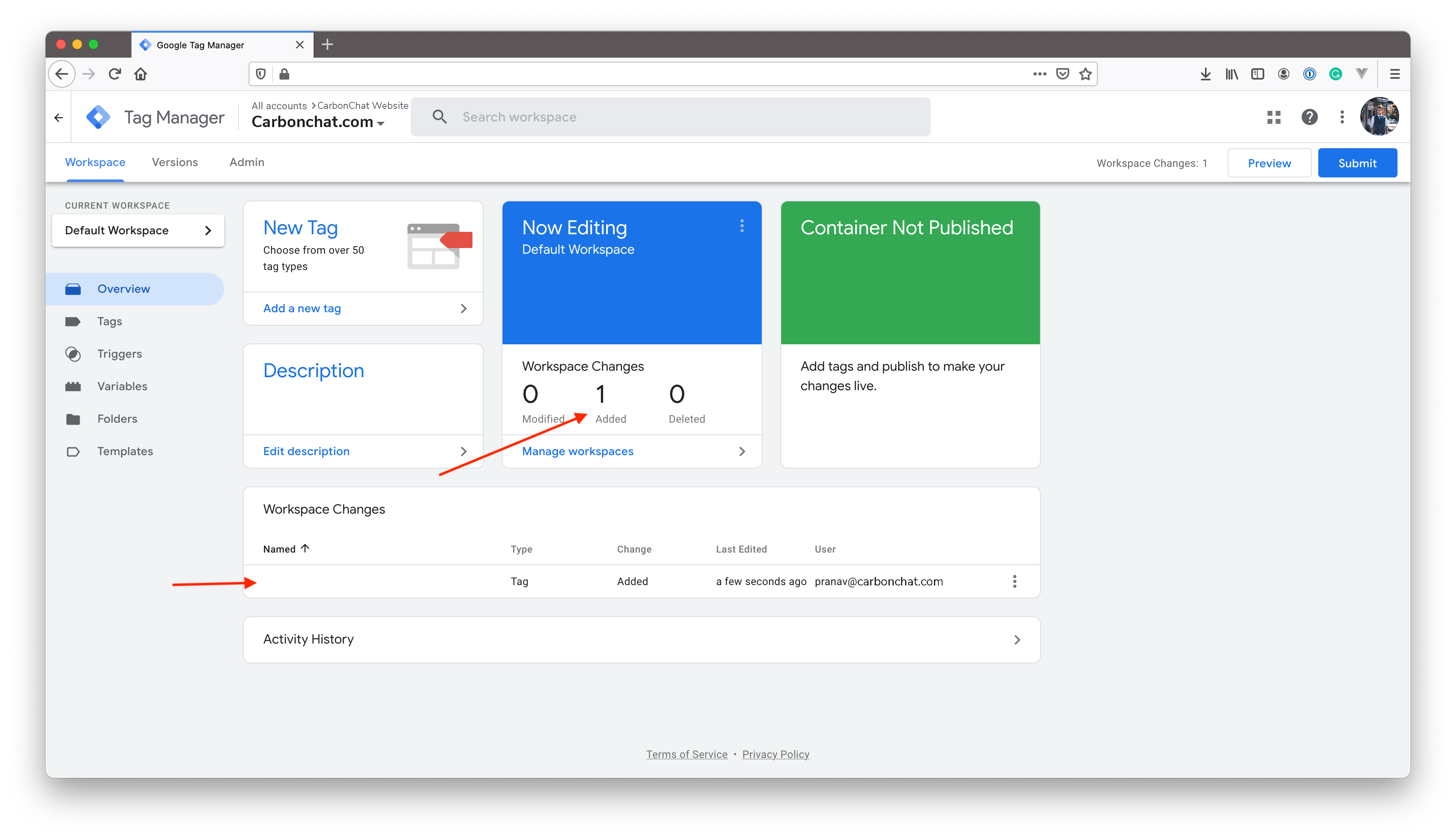
Task: Select the Variables sidebar item
Action: click(122, 386)
